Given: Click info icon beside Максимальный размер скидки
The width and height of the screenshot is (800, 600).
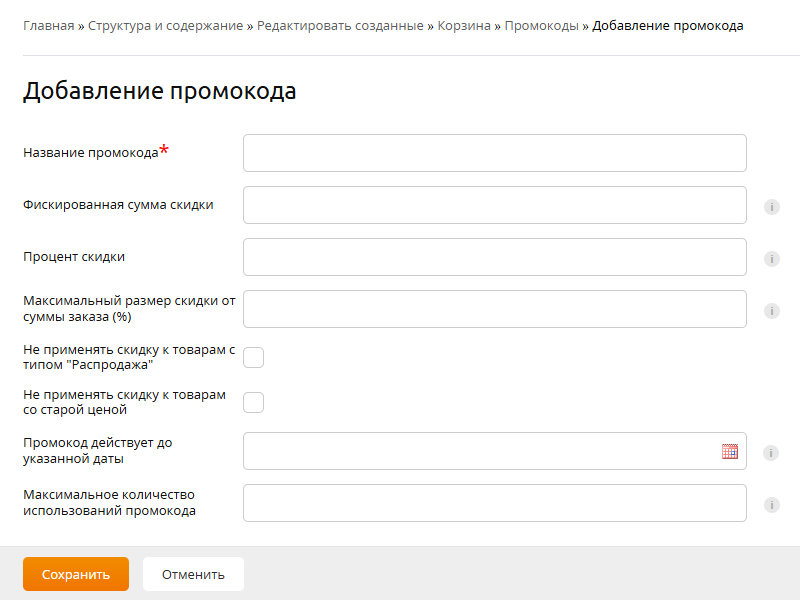Looking at the screenshot, I should 771,311.
